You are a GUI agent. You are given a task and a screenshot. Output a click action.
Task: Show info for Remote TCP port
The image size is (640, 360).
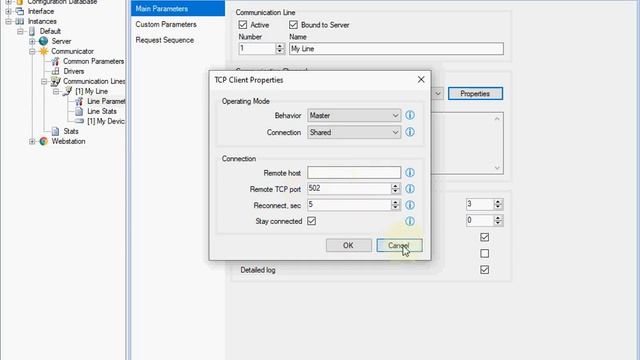click(410, 189)
